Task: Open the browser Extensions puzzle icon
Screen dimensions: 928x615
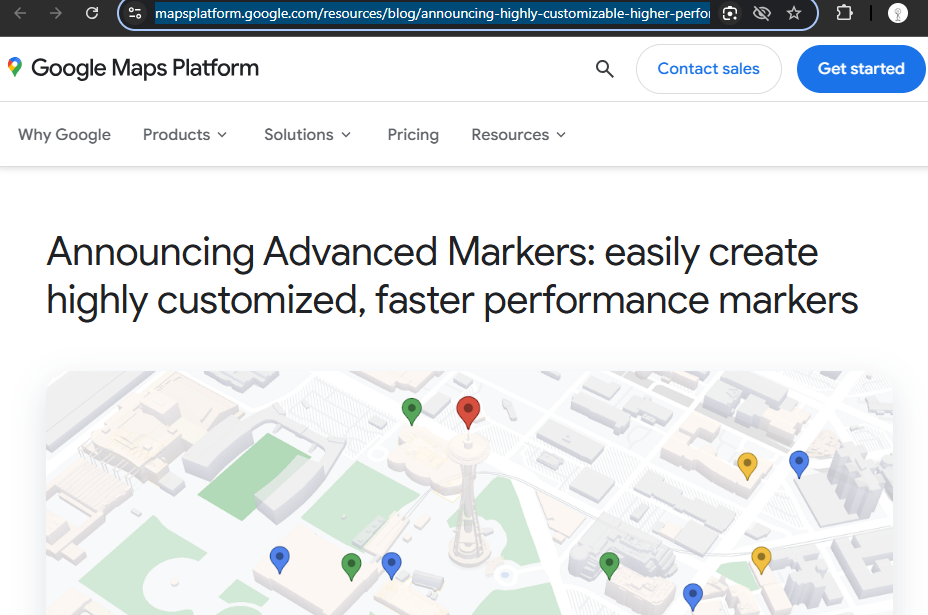Action: 845,13
